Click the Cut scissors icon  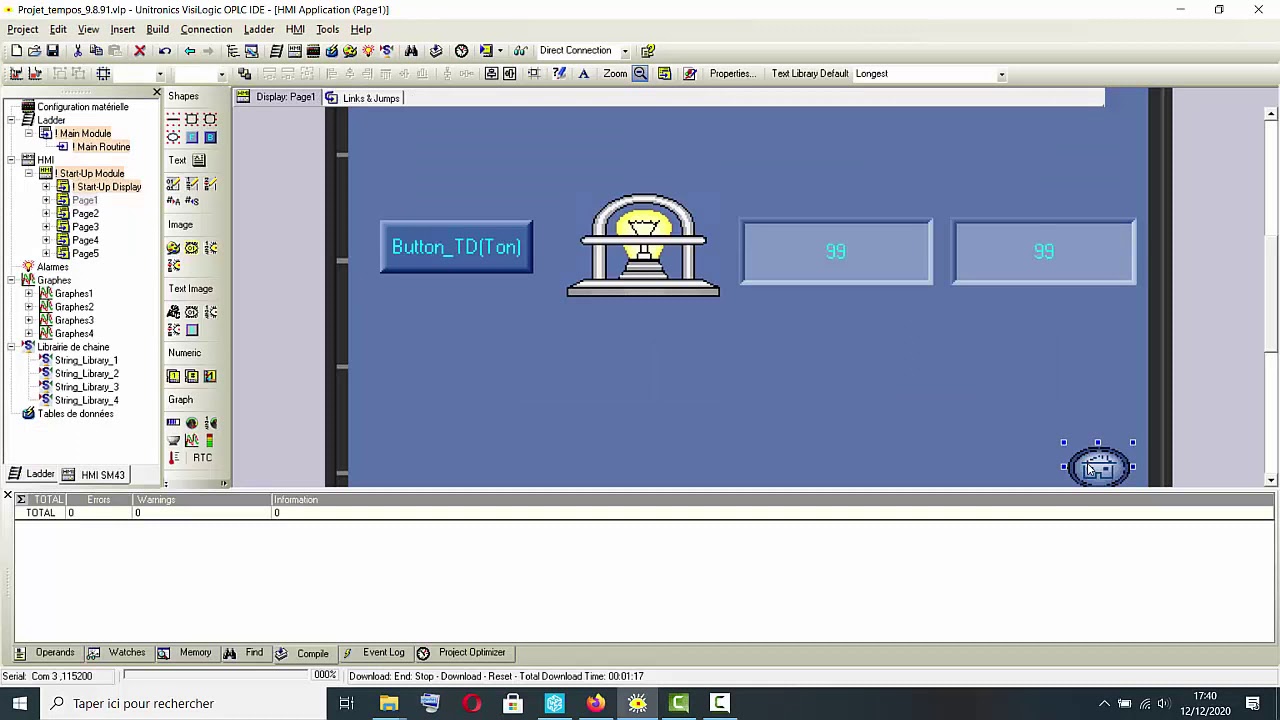coord(78,50)
